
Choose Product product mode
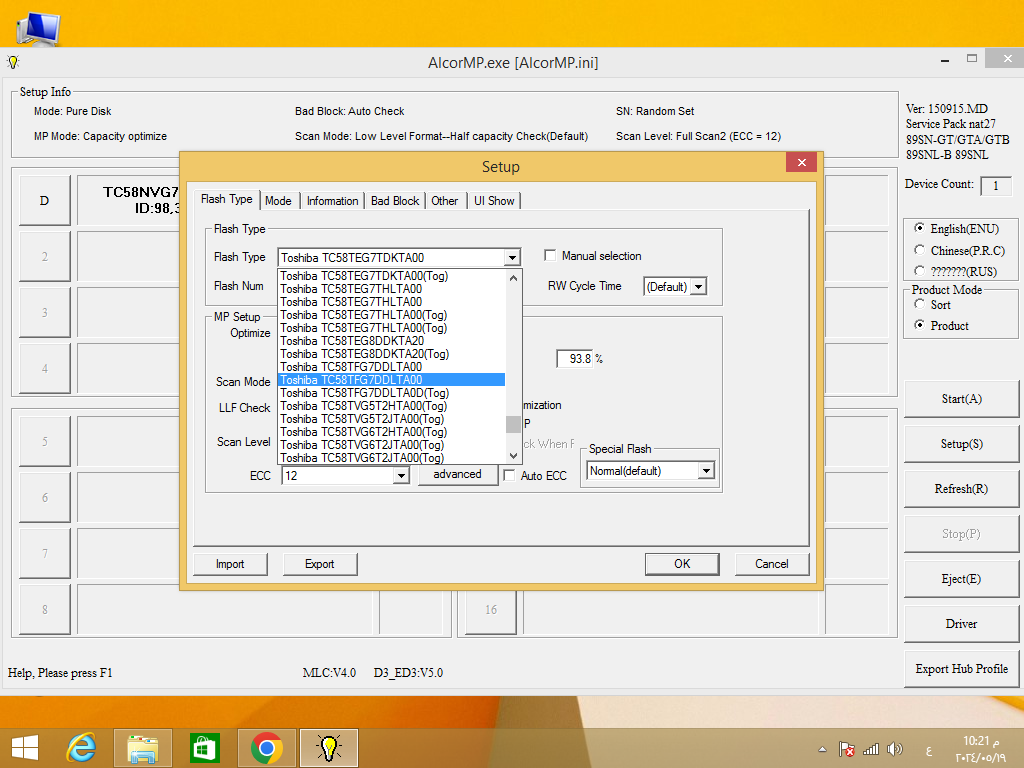[920, 325]
